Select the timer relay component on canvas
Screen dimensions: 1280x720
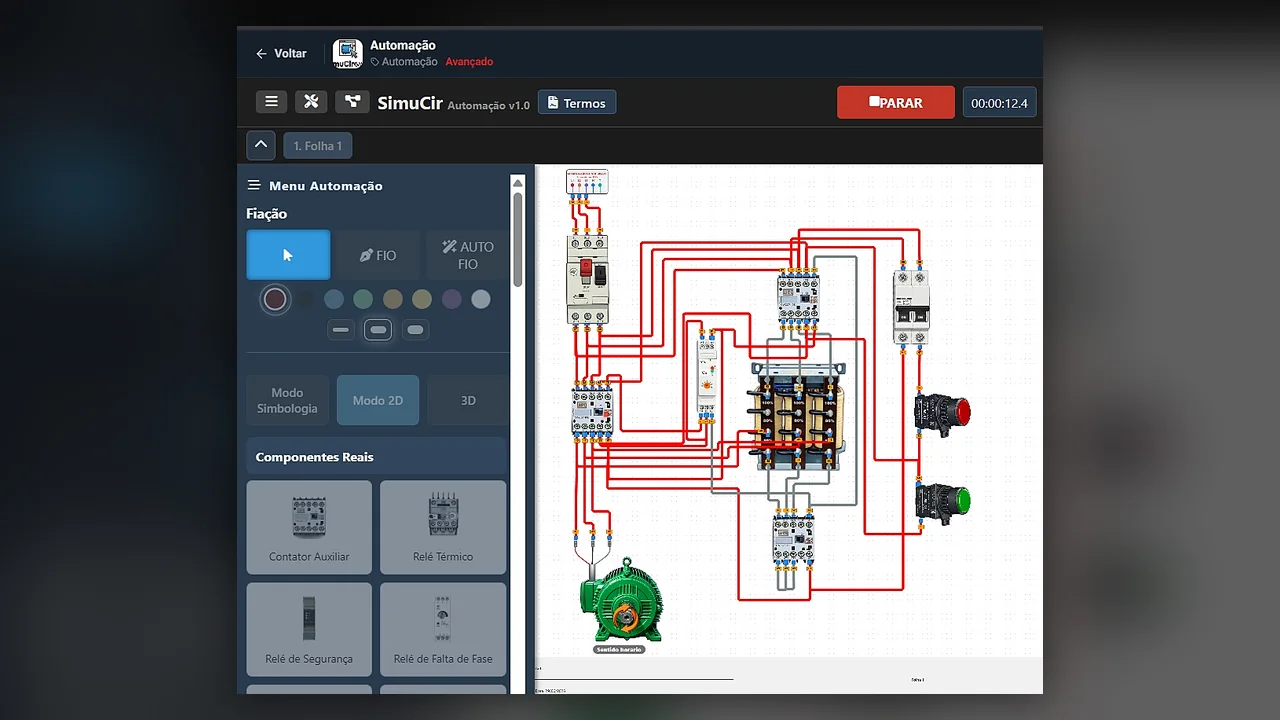point(707,376)
